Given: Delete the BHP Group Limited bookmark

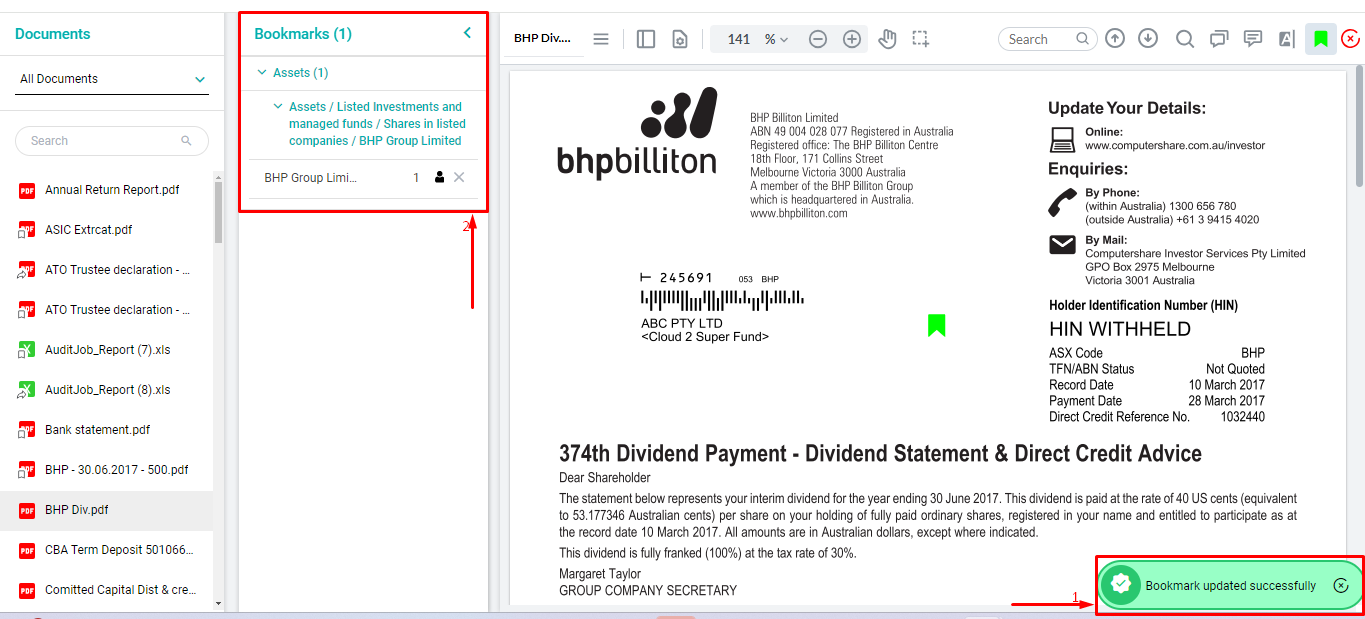Looking at the screenshot, I should (459, 177).
